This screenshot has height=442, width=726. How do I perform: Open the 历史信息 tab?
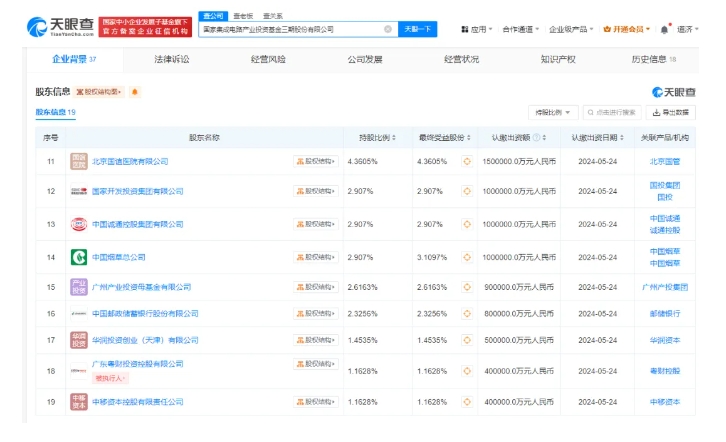[654, 59]
